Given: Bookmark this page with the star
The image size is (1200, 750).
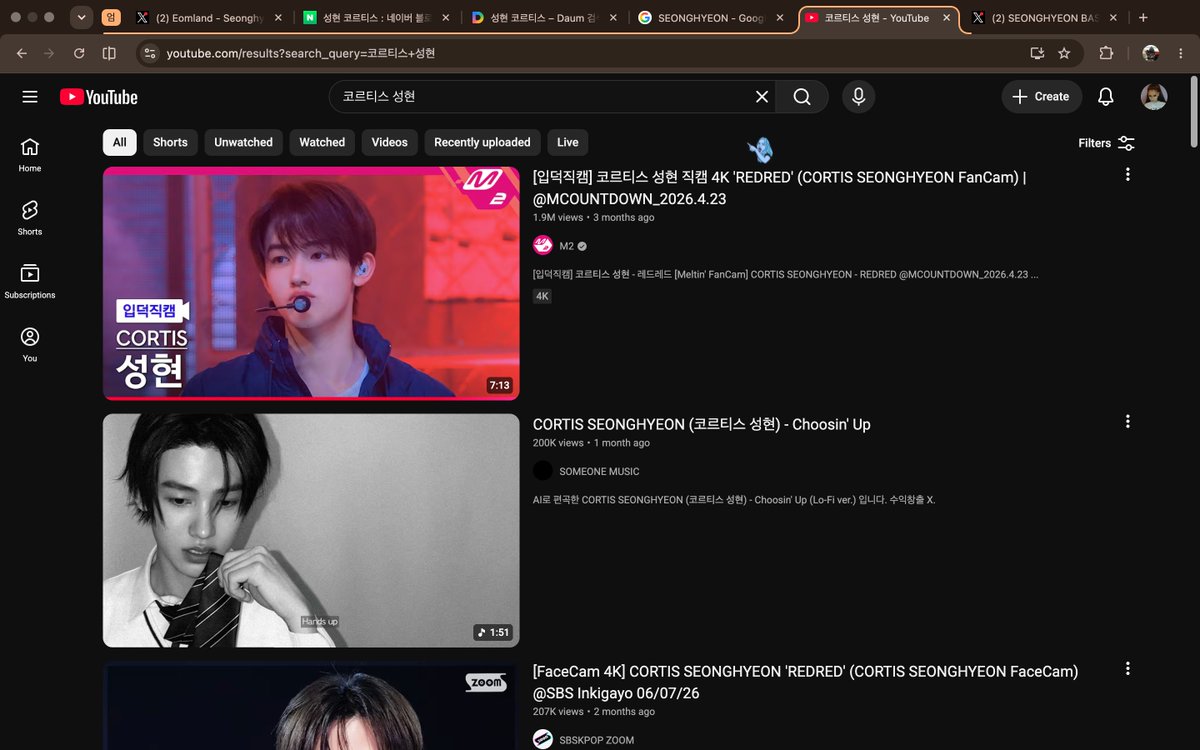Looking at the screenshot, I should point(1064,53).
